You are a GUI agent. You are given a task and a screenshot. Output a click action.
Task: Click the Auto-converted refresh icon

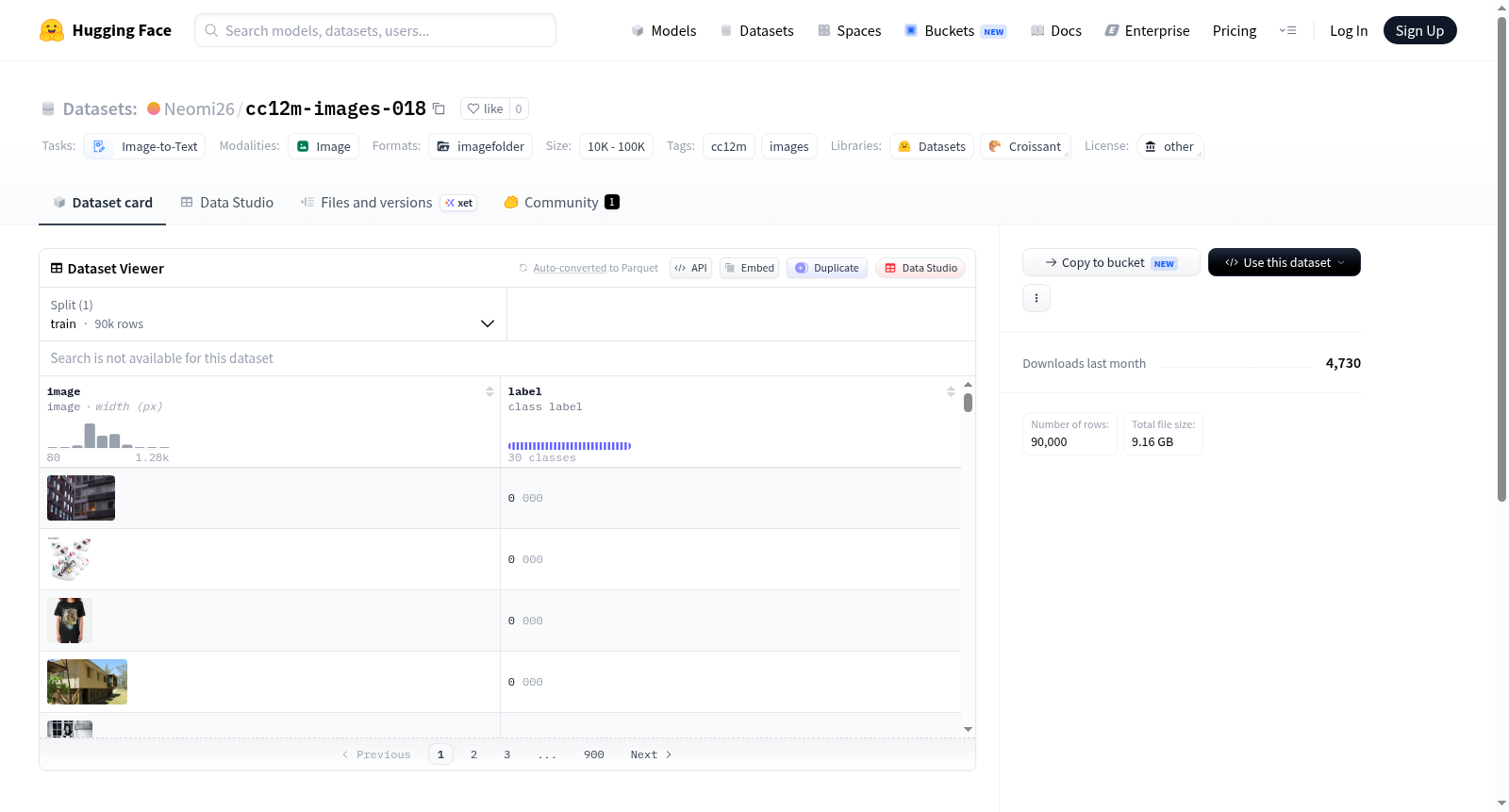tap(523, 268)
